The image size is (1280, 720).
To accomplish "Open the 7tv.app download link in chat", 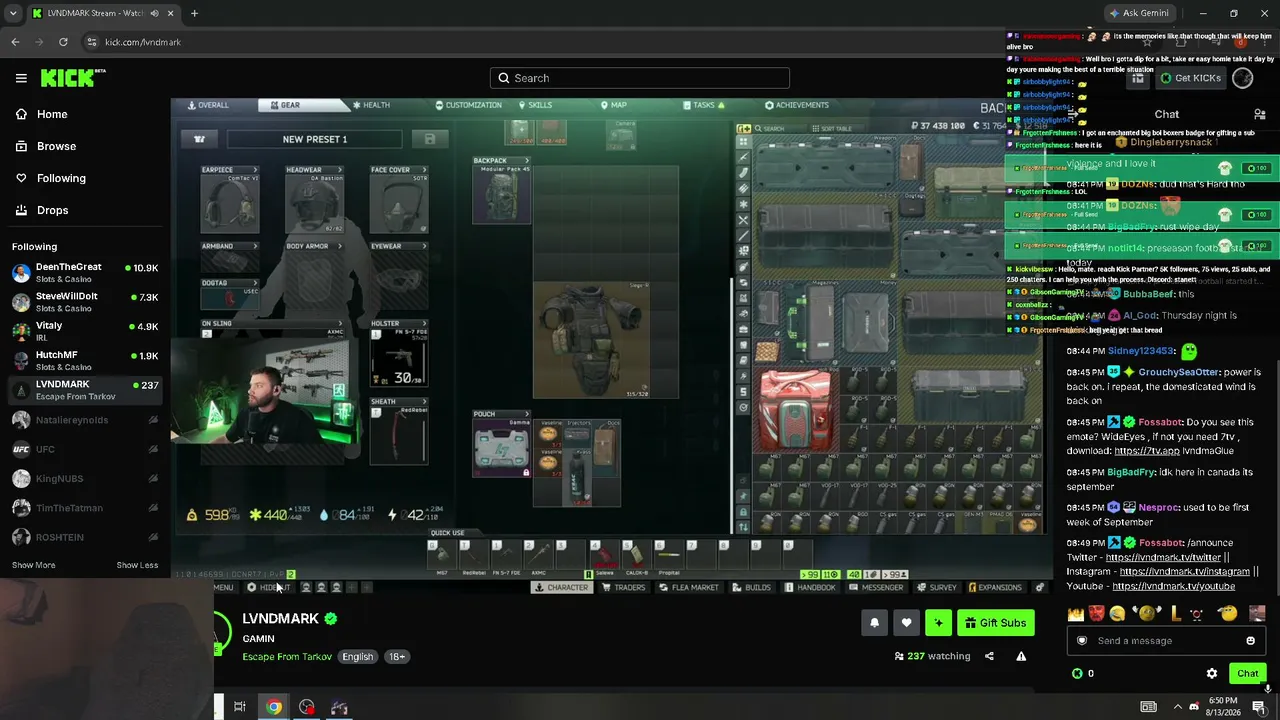I will pyautogui.click(x=1147, y=451).
